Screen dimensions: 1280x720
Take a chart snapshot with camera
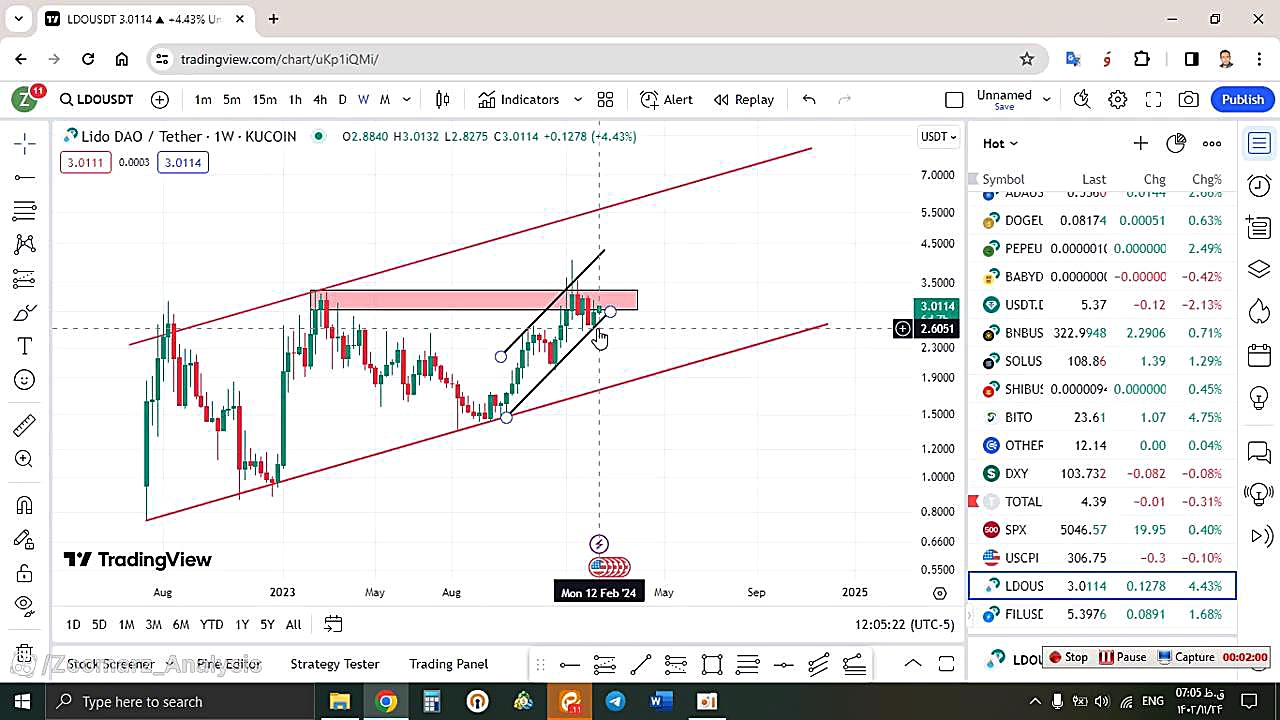[1189, 99]
